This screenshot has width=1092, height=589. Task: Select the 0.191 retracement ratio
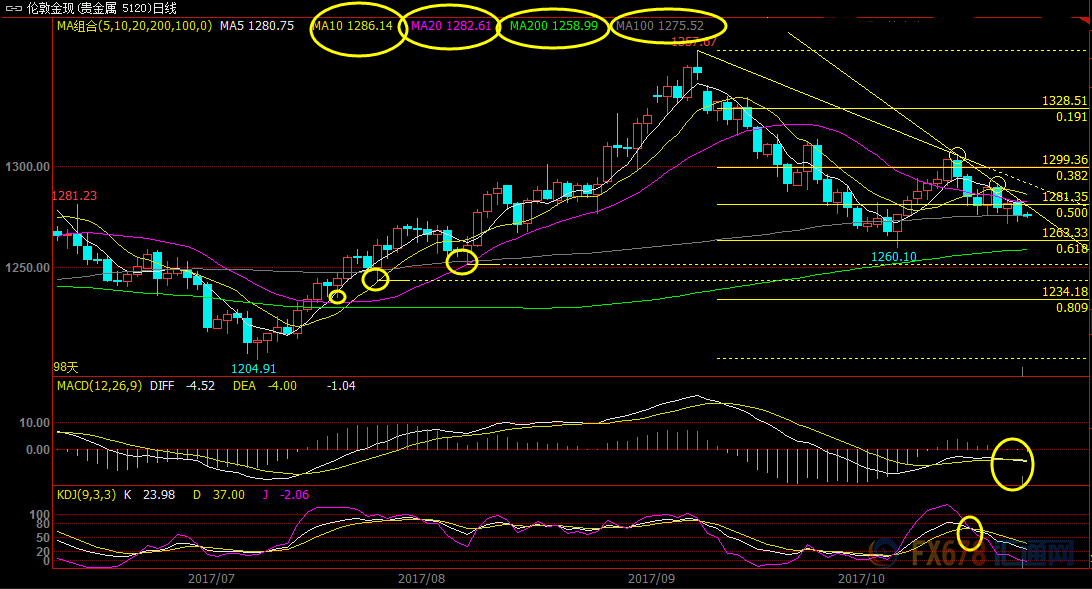(x=1071, y=117)
